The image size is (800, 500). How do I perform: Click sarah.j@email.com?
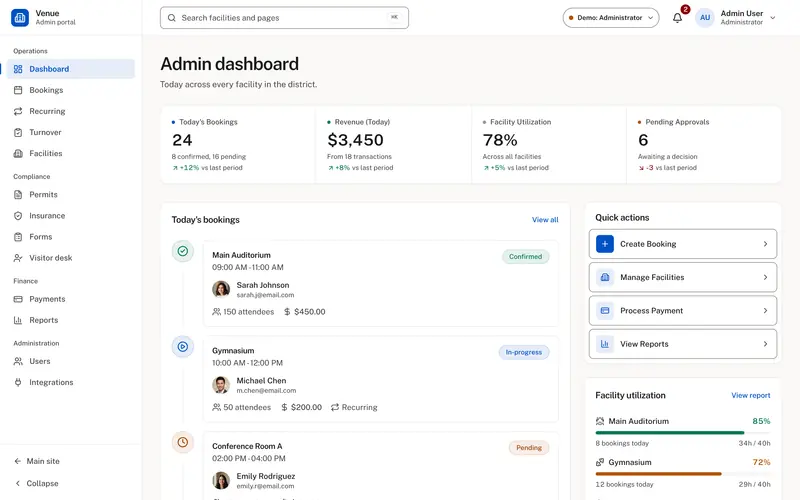pyautogui.click(x=265, y=295)
